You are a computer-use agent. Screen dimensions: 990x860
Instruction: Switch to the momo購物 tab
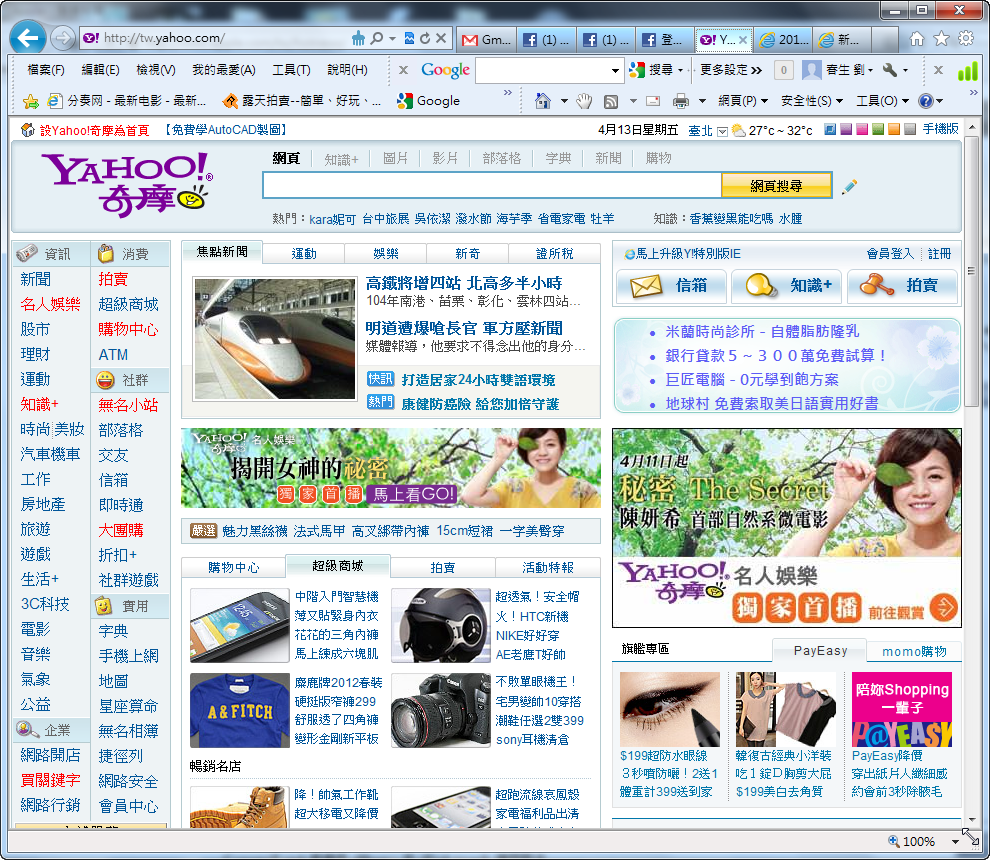[914, 651]
